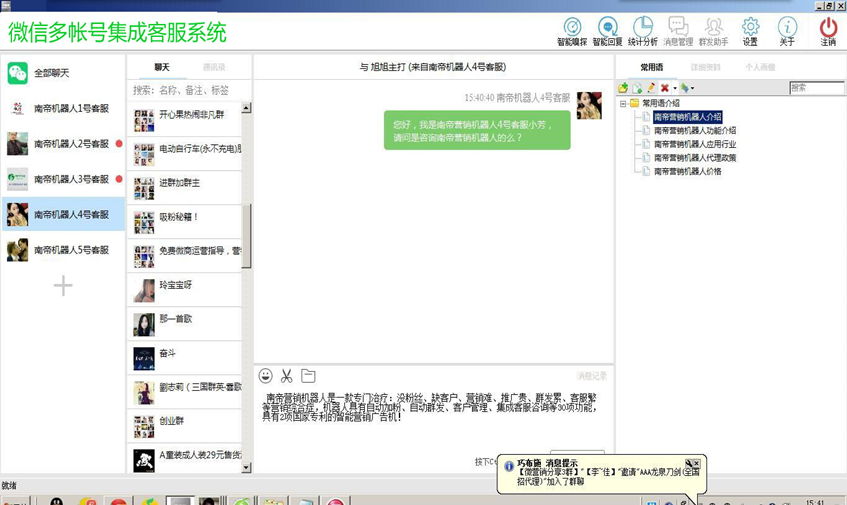This screenshot has width=847, height=505.
Task: Open chat 开心果热闹非凡群
Action: coord(184,119)
